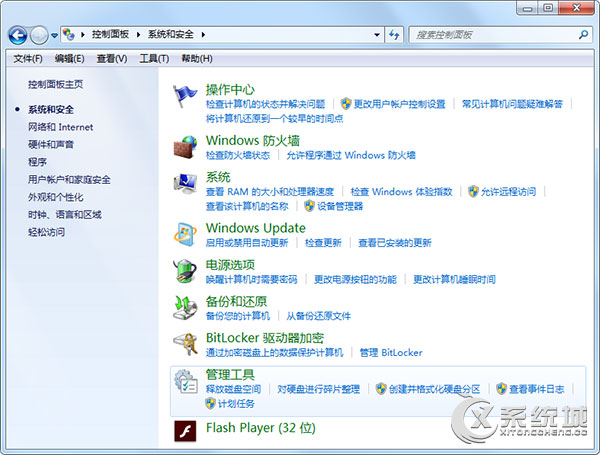Click 从备份还原文件 link
Viewport: 600px width, 455px height.
click(319, 316)
